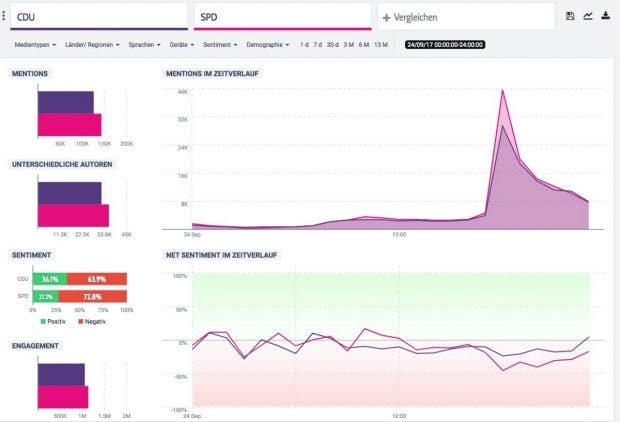Click the pink SPD Engagement bar

point(63,397)
